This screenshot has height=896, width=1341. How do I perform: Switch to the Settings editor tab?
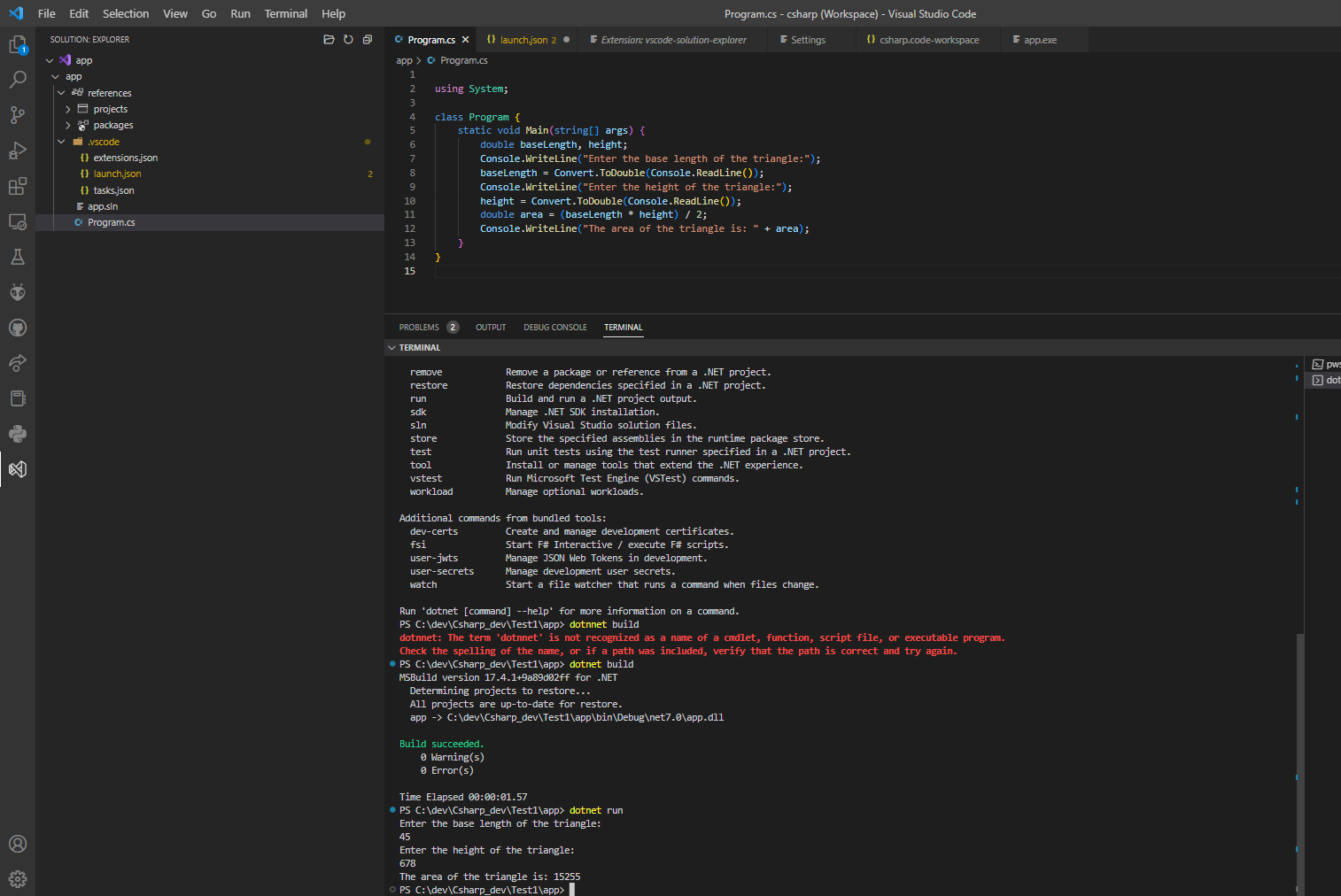click(807, 40)
